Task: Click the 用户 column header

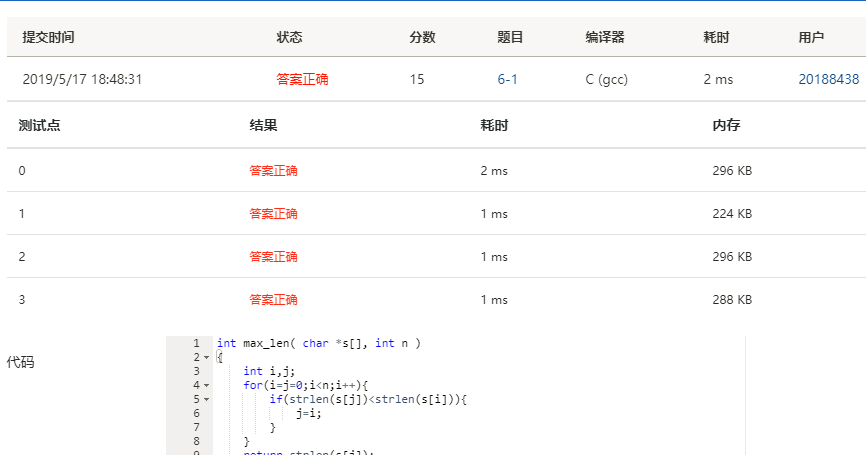Action: tap(811, 38)
